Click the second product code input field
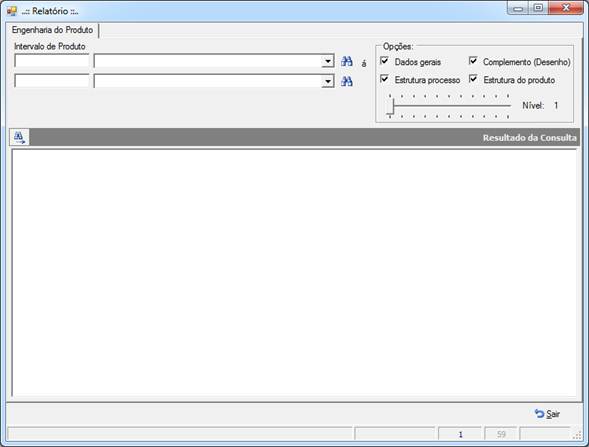This screenshot has width=589, height=447. 52,81
